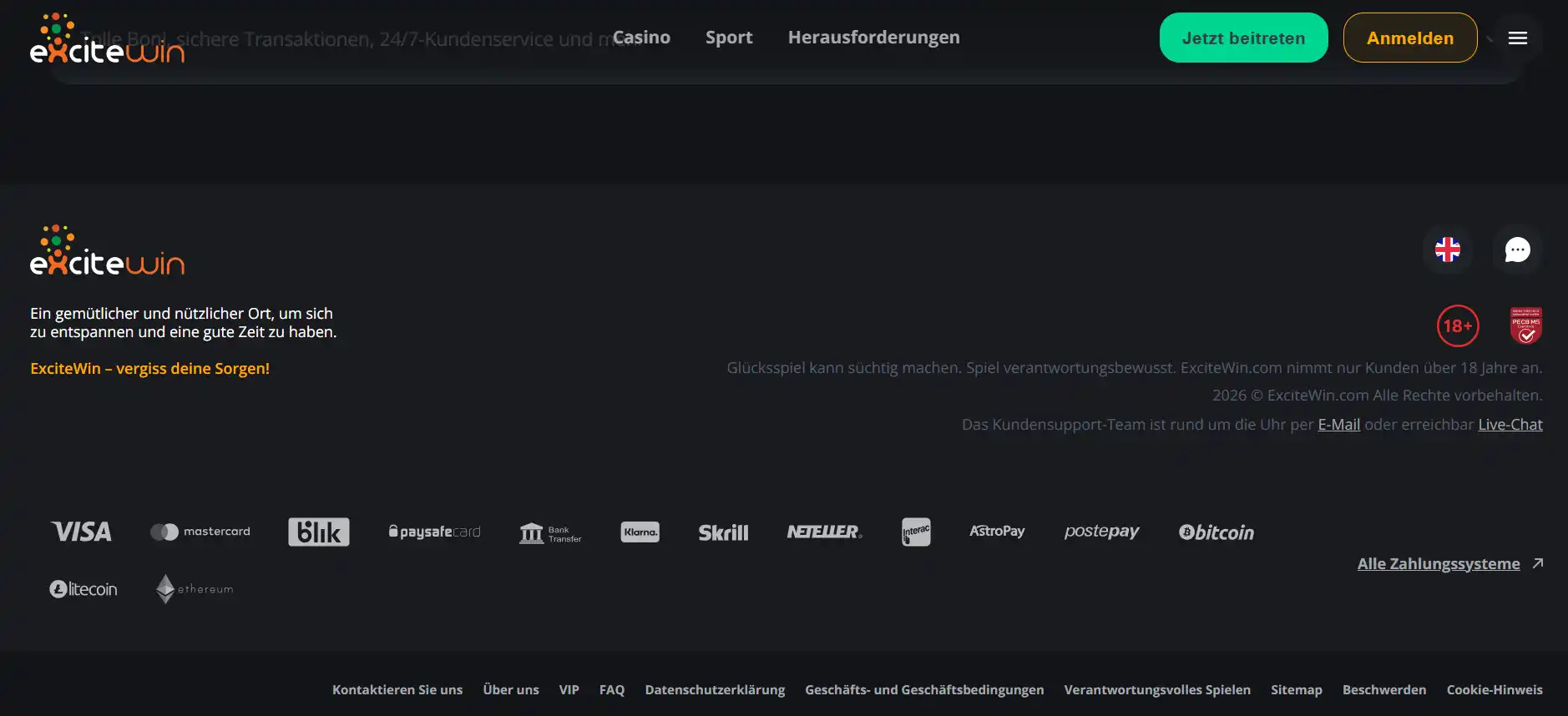Follow the Live-Chat text link

pyautogui.click(x=1510, y=424)
